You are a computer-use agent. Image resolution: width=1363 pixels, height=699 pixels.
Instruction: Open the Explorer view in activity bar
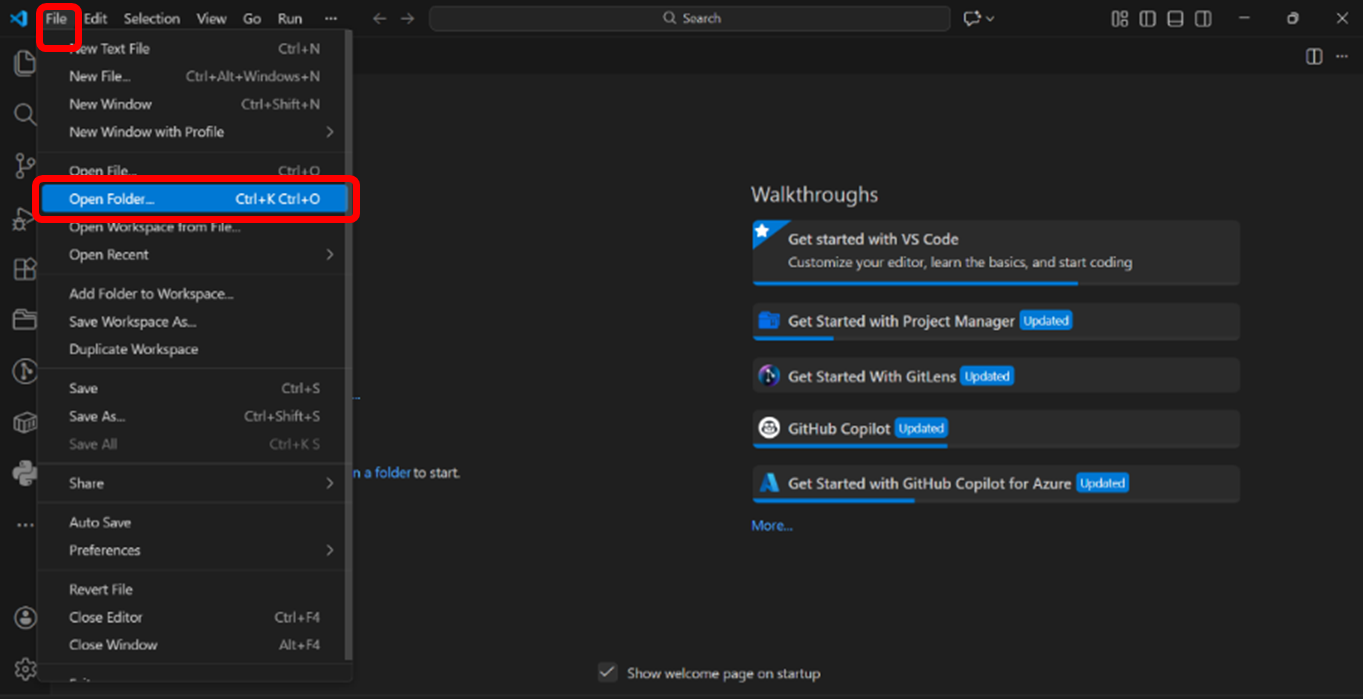coord(24,63)
